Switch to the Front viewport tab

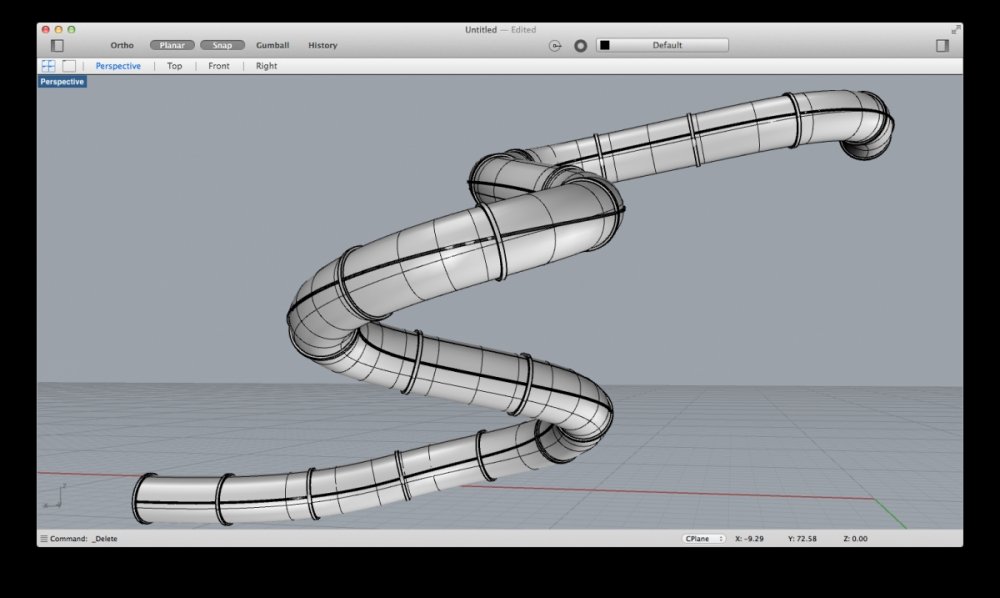(218, 66)
